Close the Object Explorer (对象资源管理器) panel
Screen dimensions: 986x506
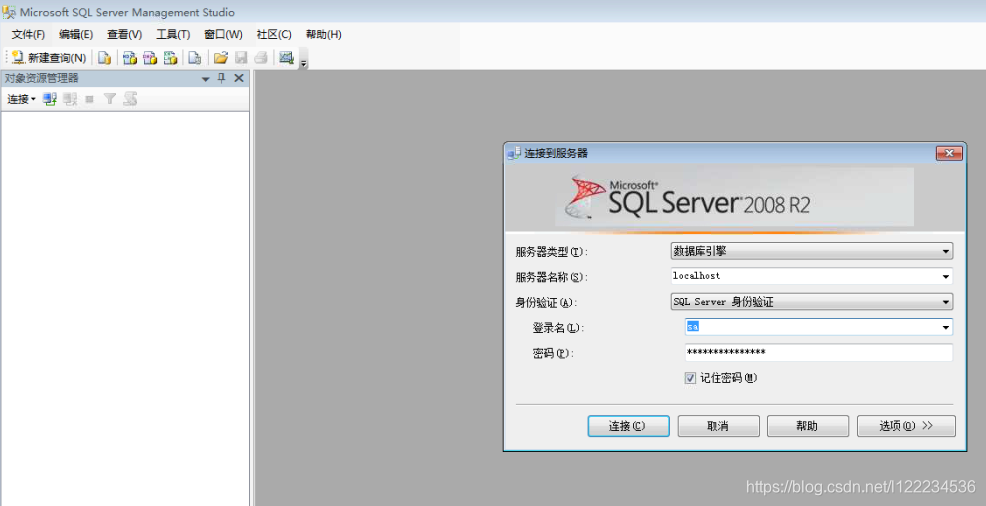(x=238, y=78)
